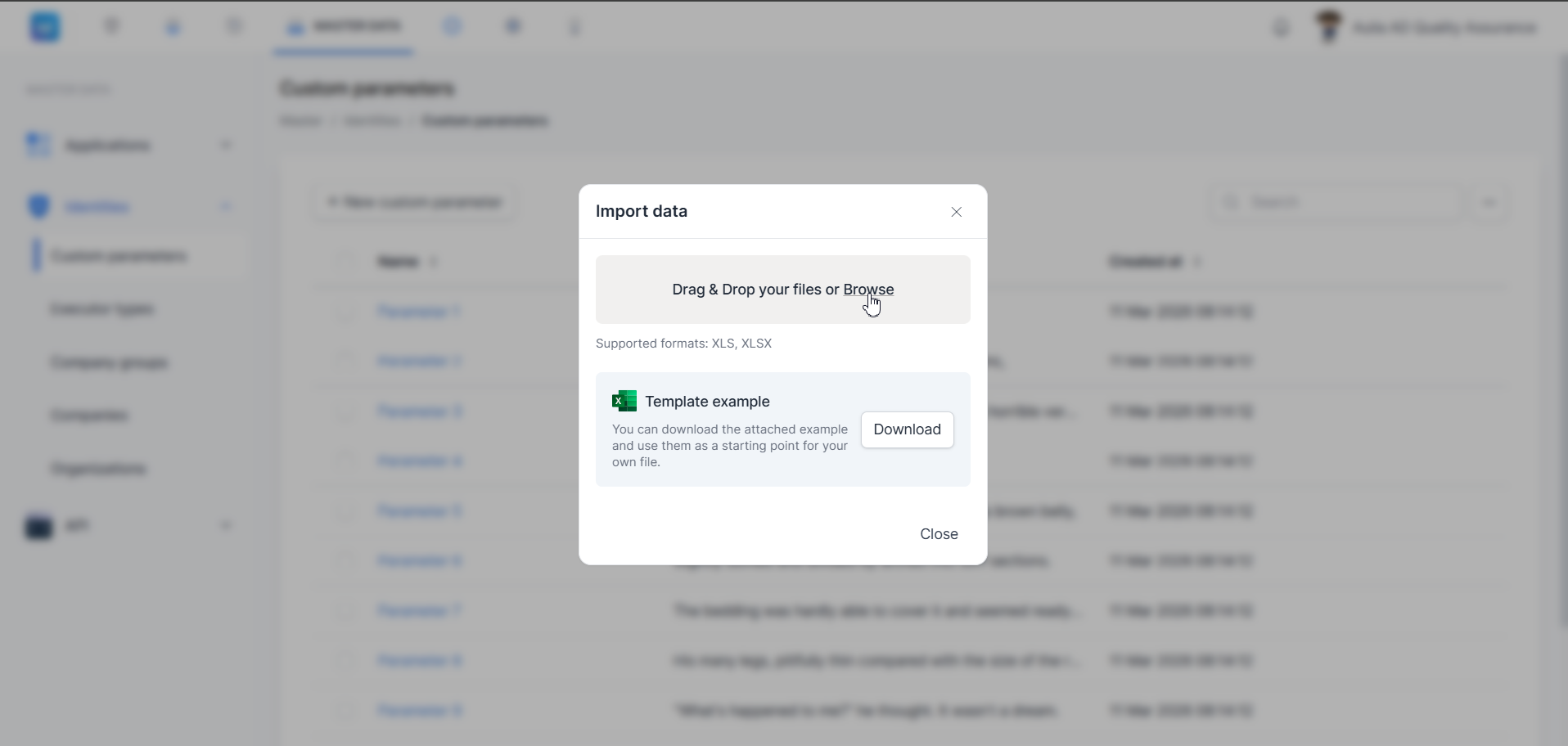This screenshot has height=746, width=1568.
Task: Click the Applications sidebar icon
Action: (x=38, y=145)
